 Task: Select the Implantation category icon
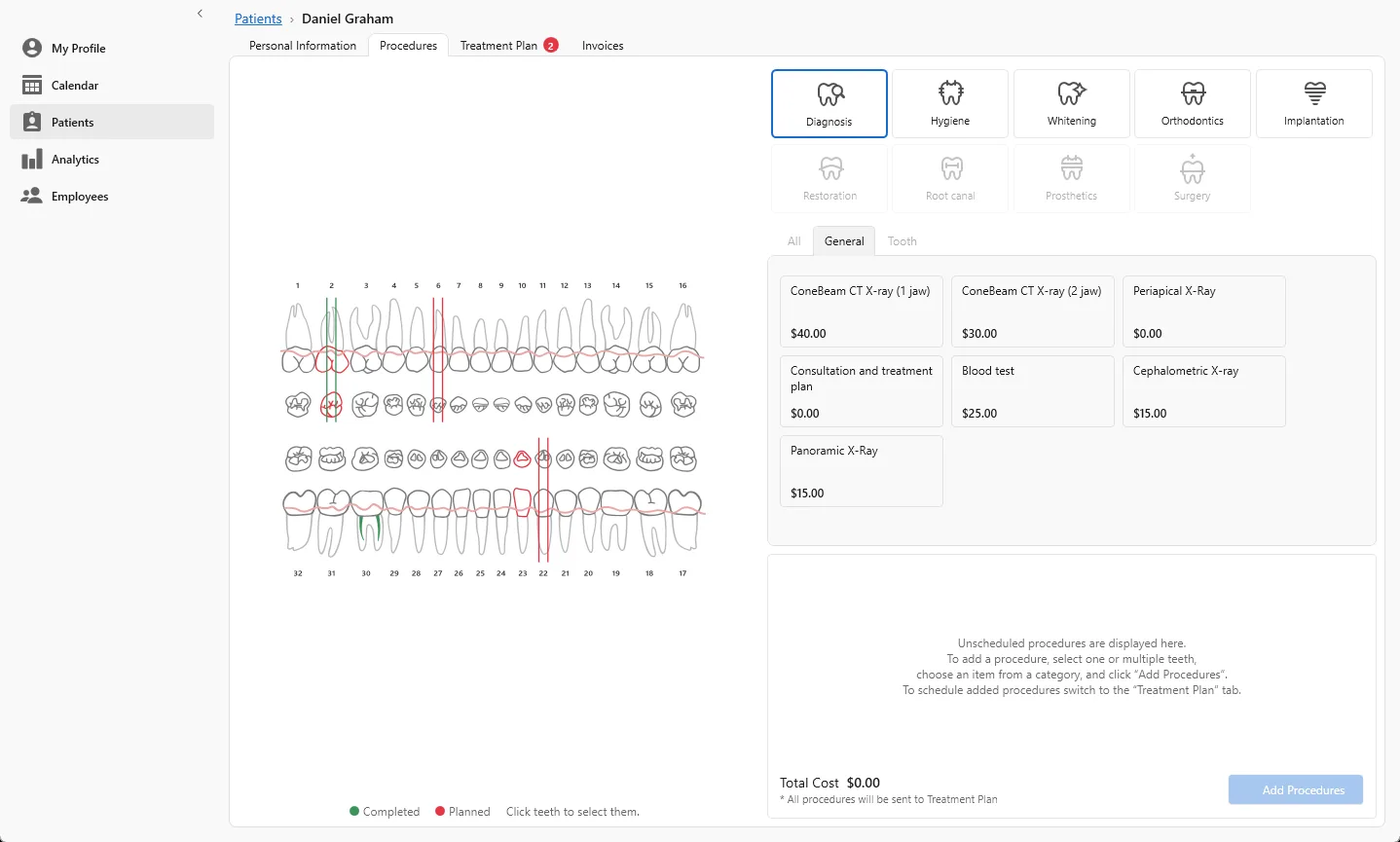[1314, 103]
